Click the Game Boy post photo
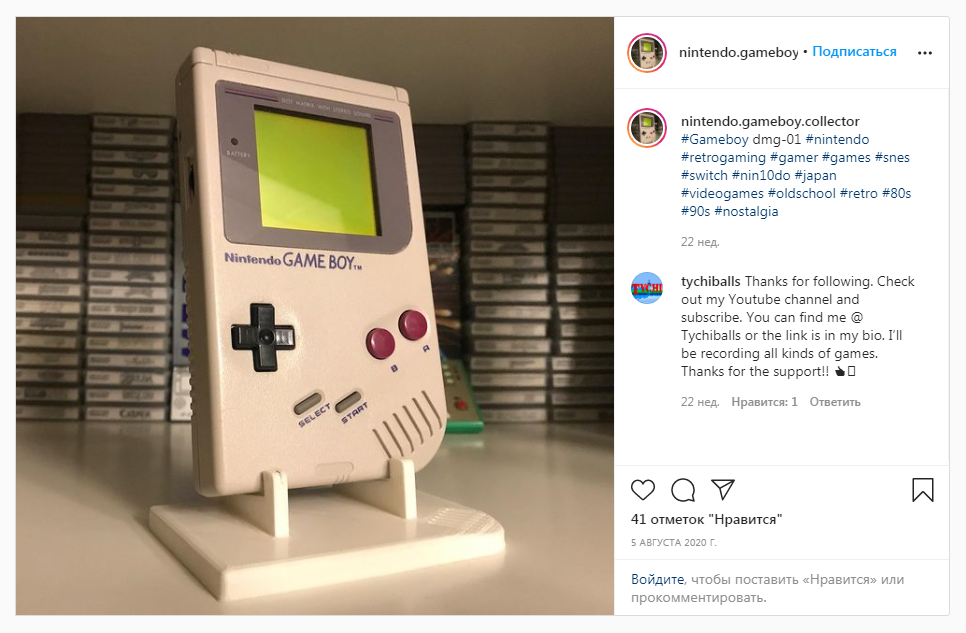The image size is (966, 633). point(315,316)
